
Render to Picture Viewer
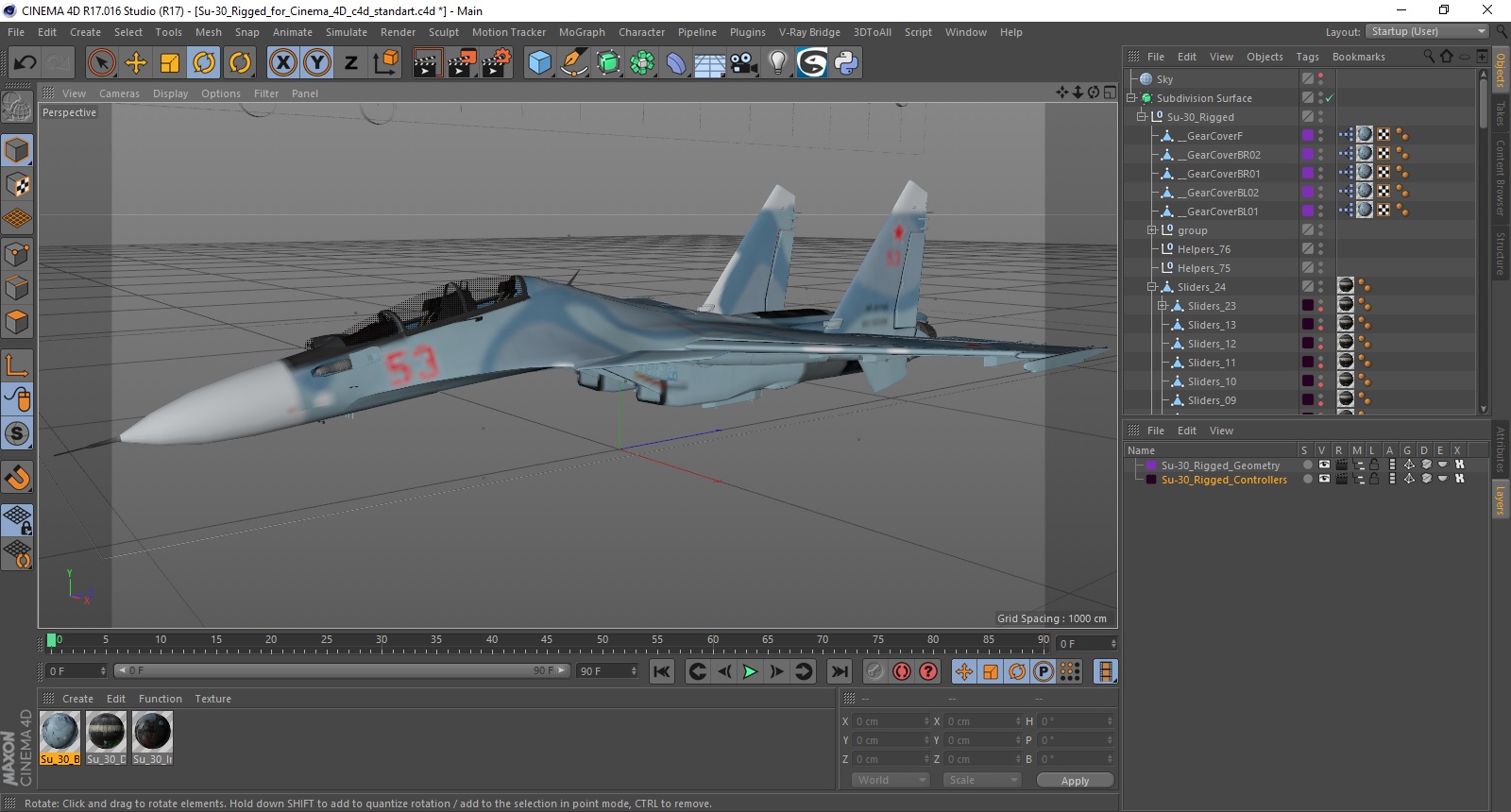click(462, 63)
